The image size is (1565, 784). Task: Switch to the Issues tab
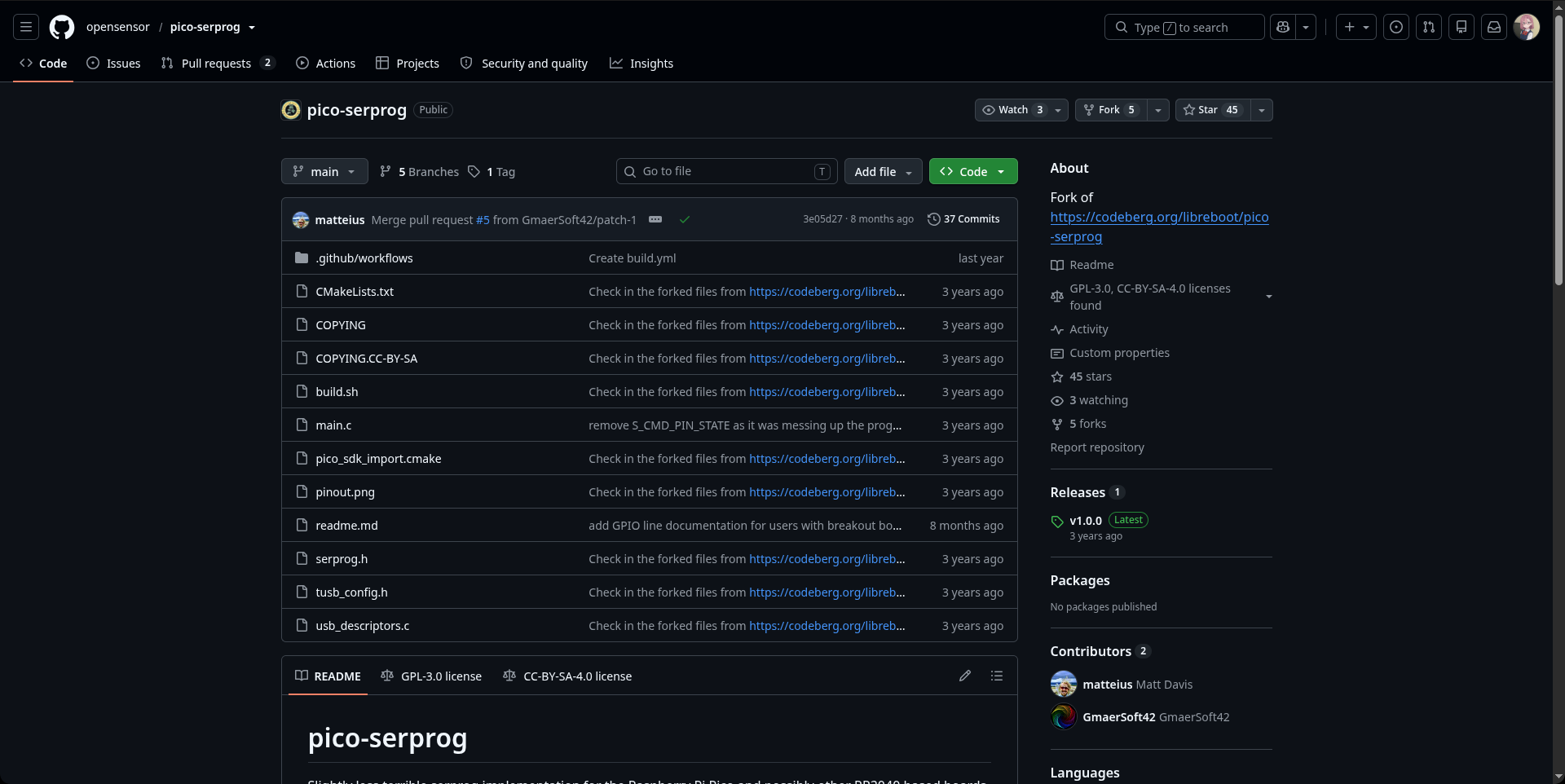tap(113, 64)
